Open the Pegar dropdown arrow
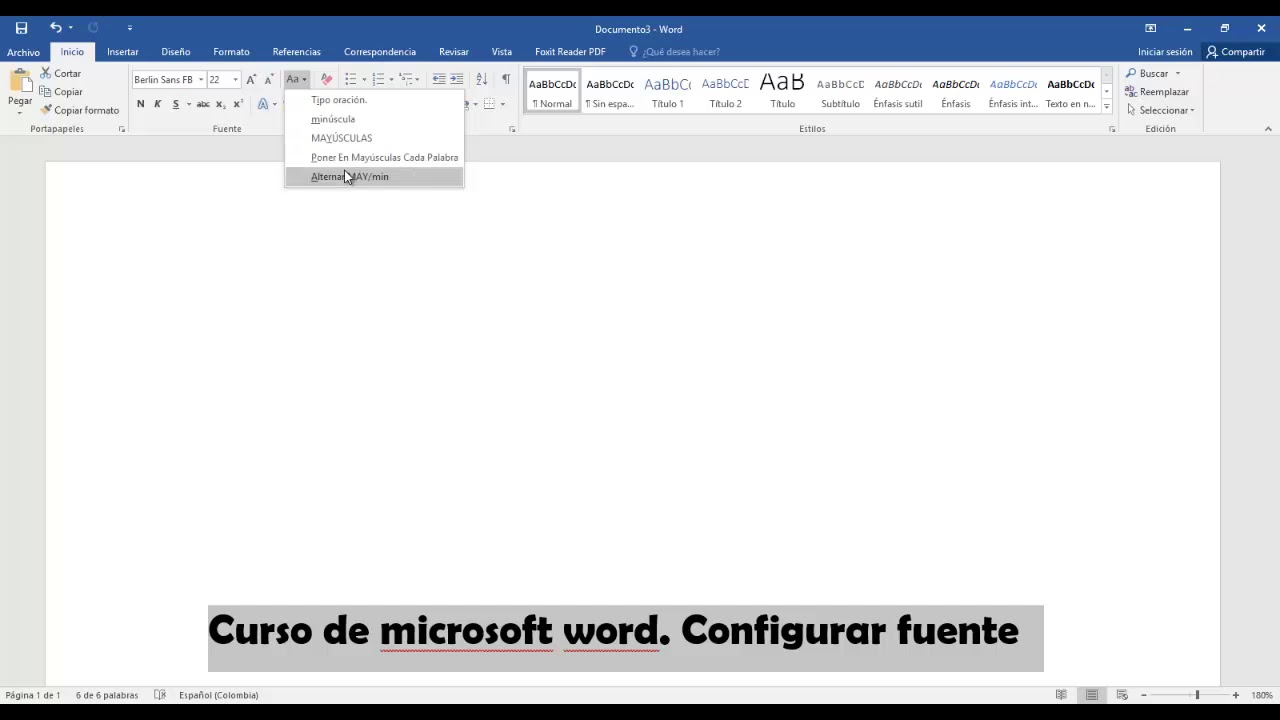 (x=20, y=112)
